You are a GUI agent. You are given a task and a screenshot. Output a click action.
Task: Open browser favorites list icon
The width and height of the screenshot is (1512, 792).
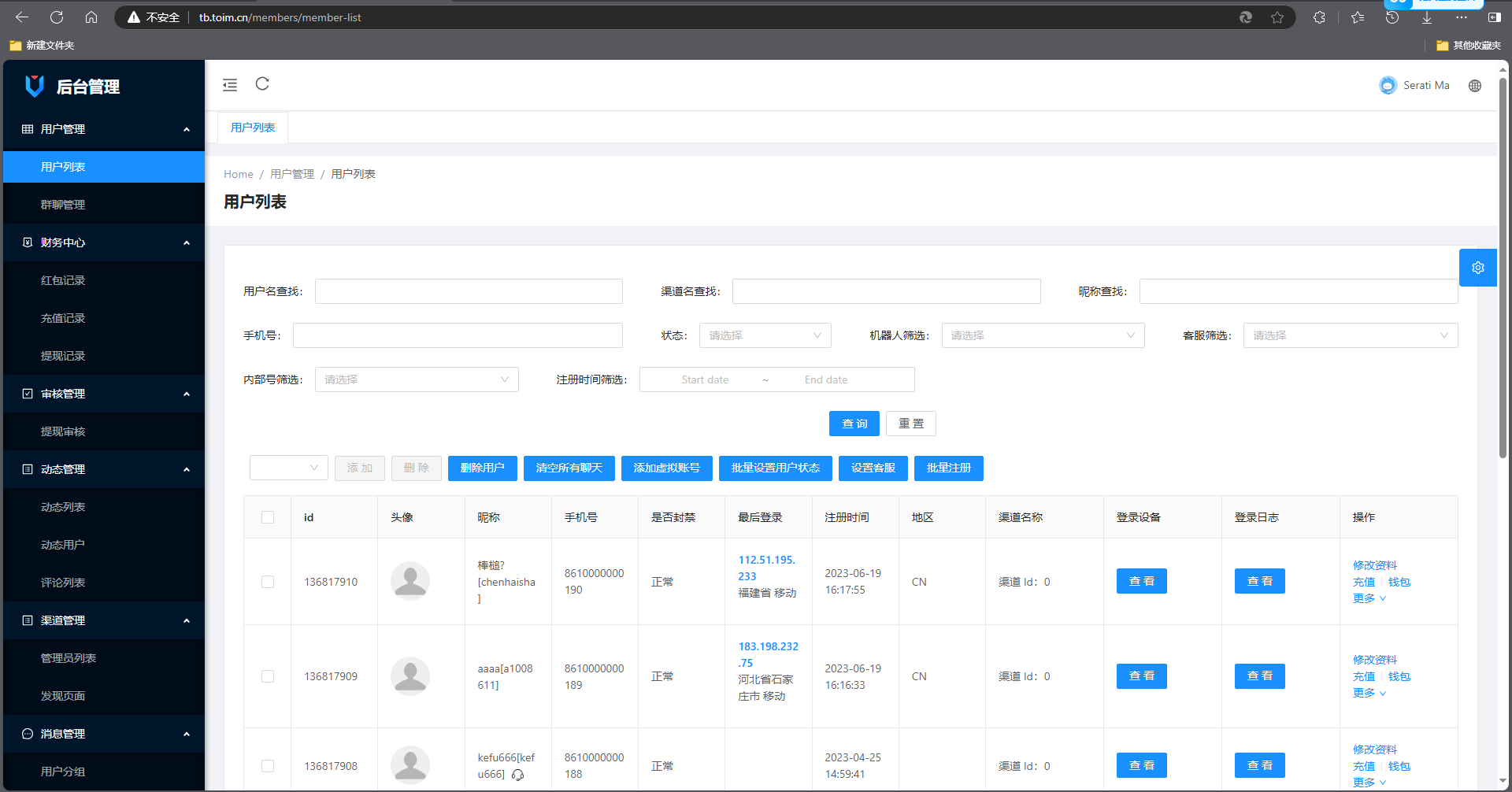click(1358, 17)
